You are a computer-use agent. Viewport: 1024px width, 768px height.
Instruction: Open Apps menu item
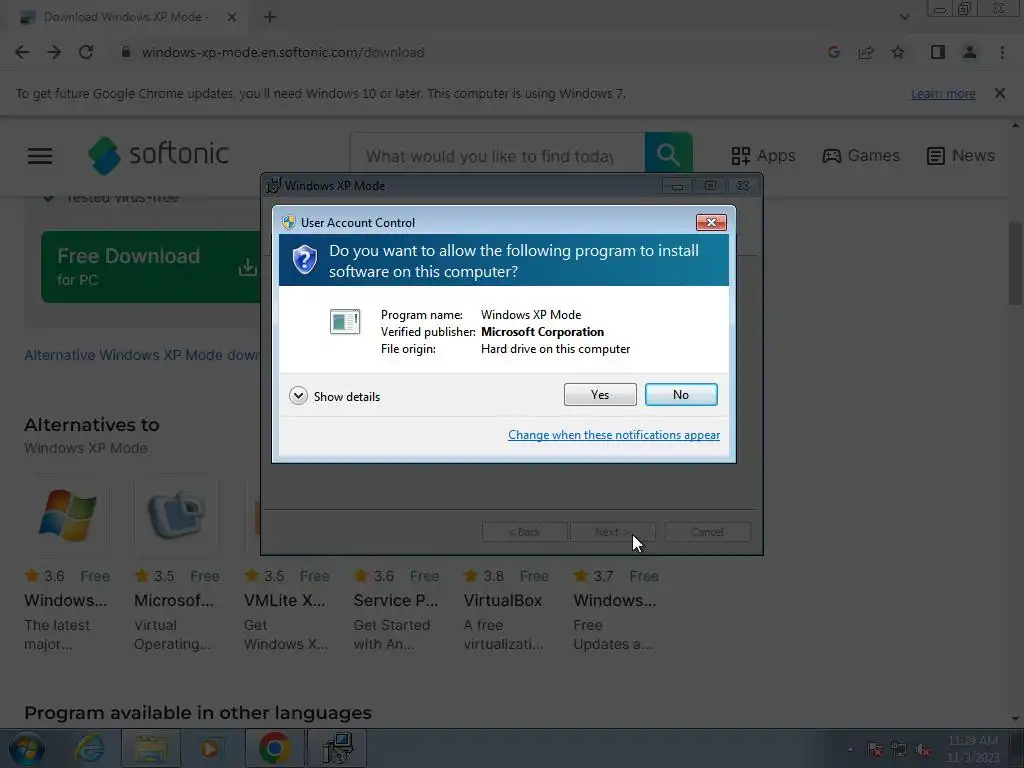(x=763, y=155)
